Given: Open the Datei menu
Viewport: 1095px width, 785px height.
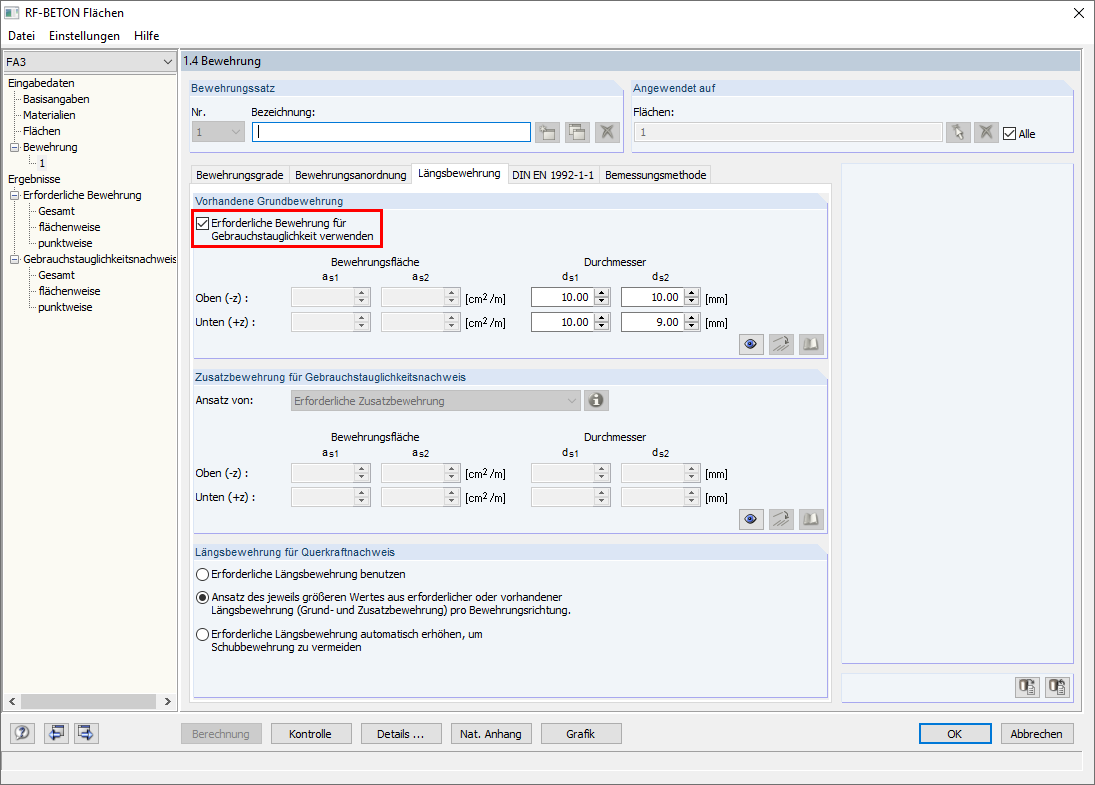Looking at the screenshot, I should pos(22,36).
